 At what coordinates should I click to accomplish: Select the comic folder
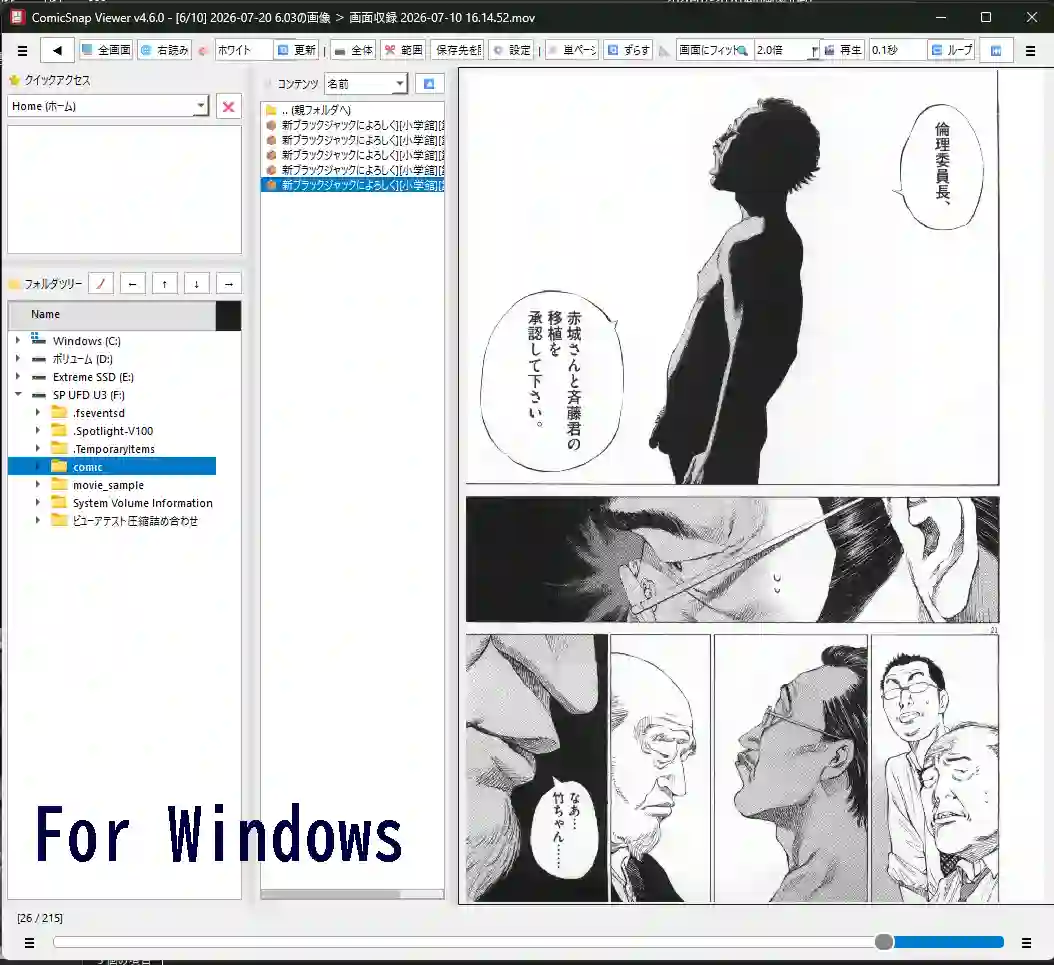(87, 467)
